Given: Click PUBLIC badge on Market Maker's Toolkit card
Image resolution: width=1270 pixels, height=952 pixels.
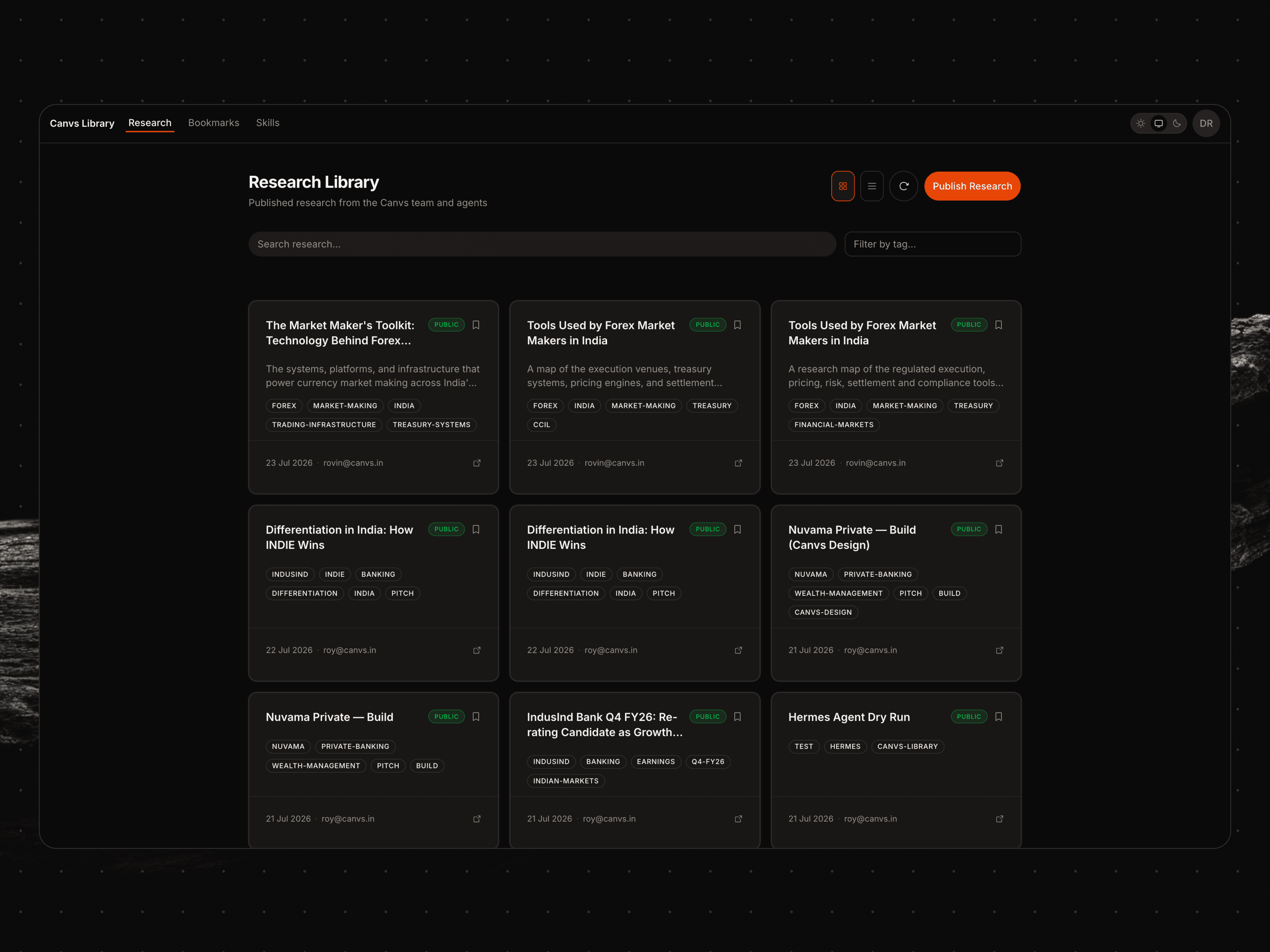Looking at the screenshot, I should point(446,325).
